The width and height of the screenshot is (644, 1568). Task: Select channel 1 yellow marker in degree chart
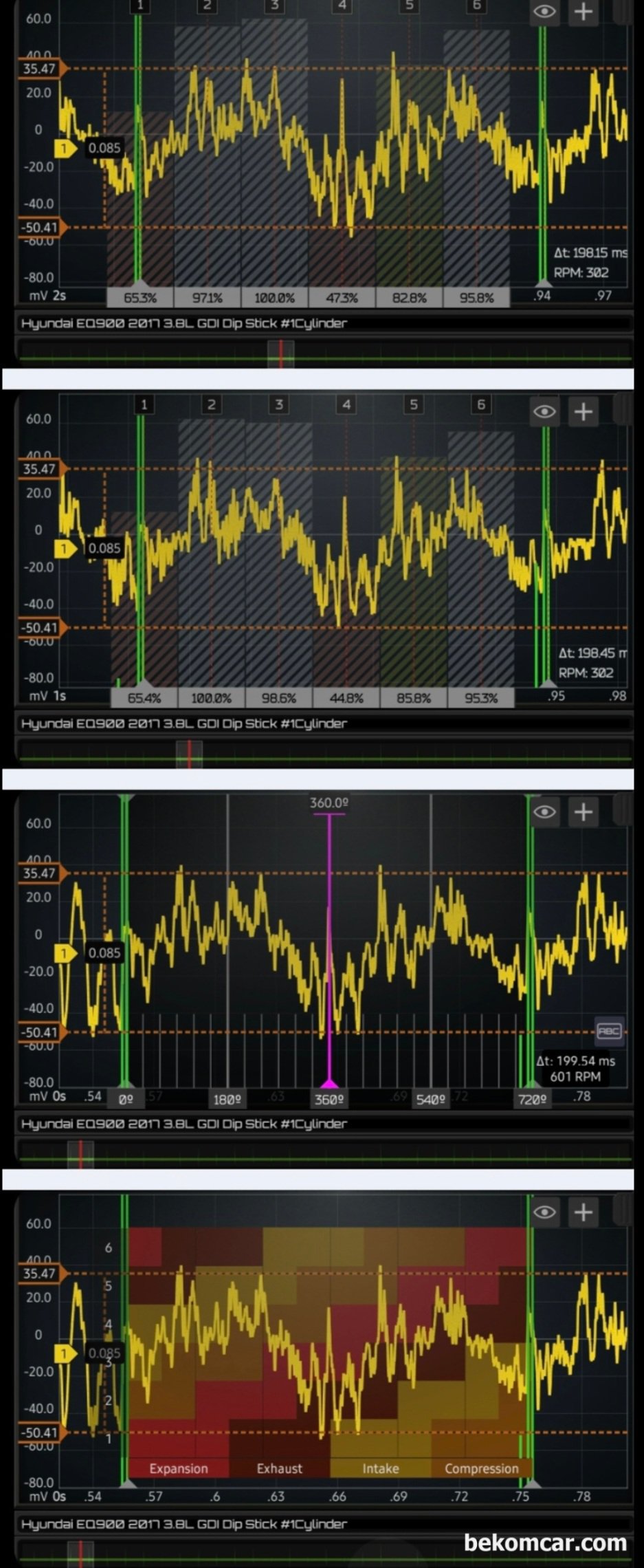pos(65,952)
